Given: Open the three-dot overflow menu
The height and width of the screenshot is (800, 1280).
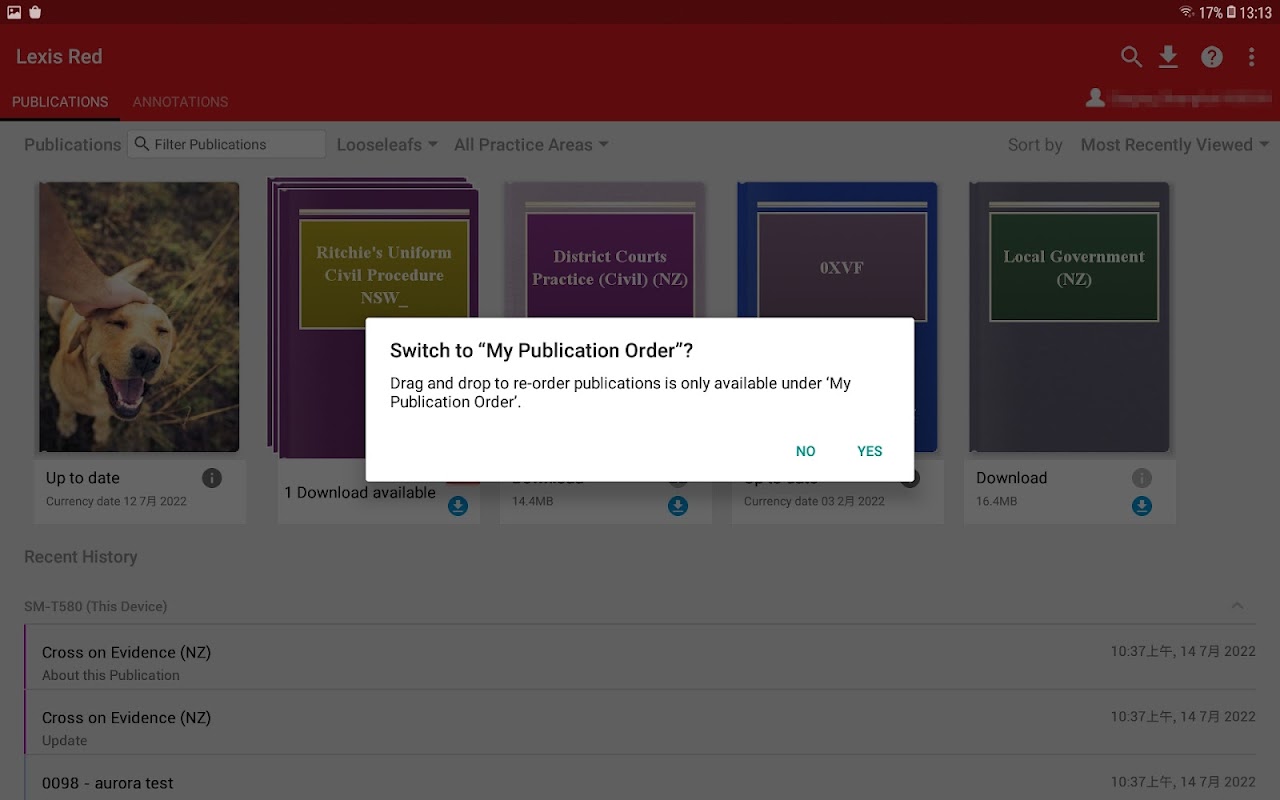Looking at the screenshot, I should 1251,57.
